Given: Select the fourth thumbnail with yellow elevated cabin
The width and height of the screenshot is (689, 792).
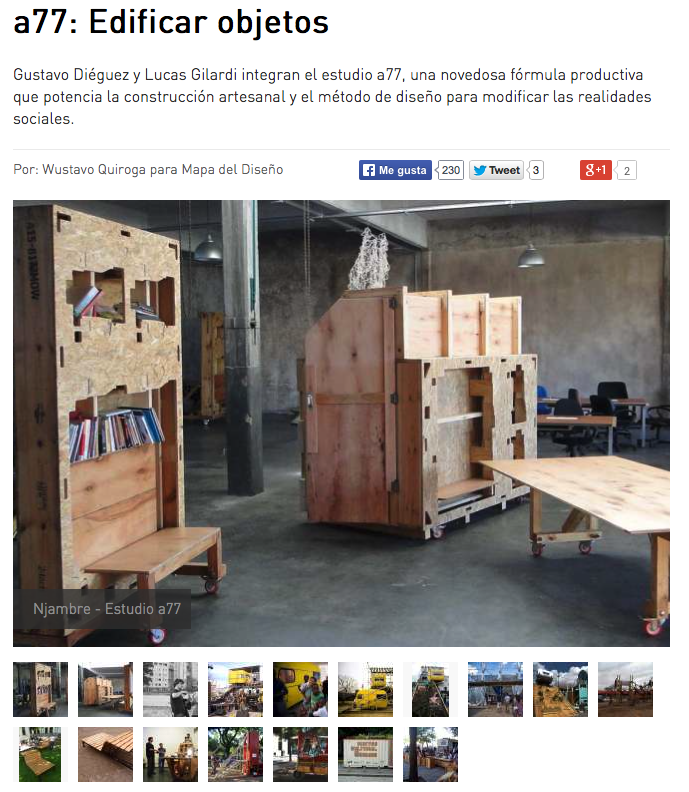Looking at the screenshot, I should 235,689.
